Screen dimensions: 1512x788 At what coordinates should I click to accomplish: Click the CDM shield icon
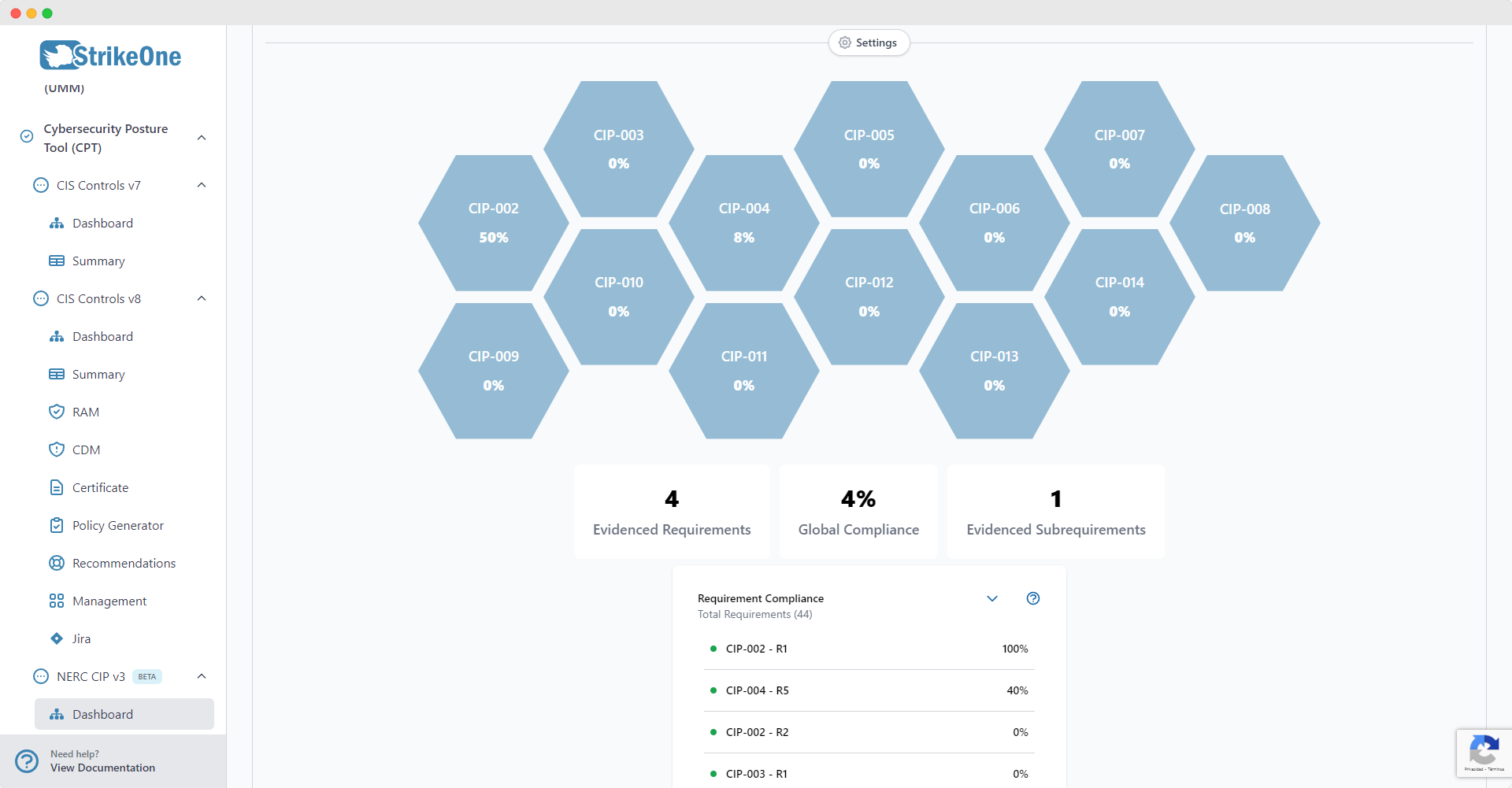pyautogui.click(x=57, y=449)
